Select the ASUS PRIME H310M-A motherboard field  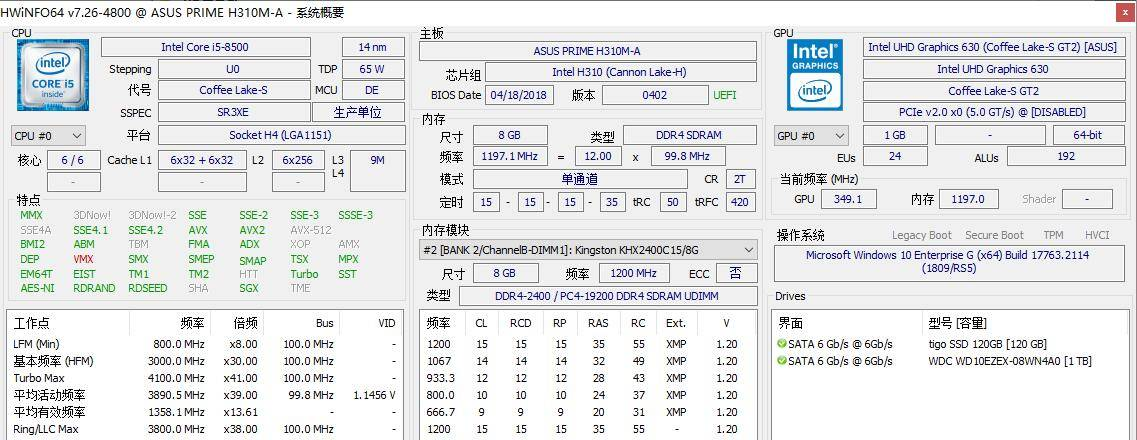pos(587,51)
